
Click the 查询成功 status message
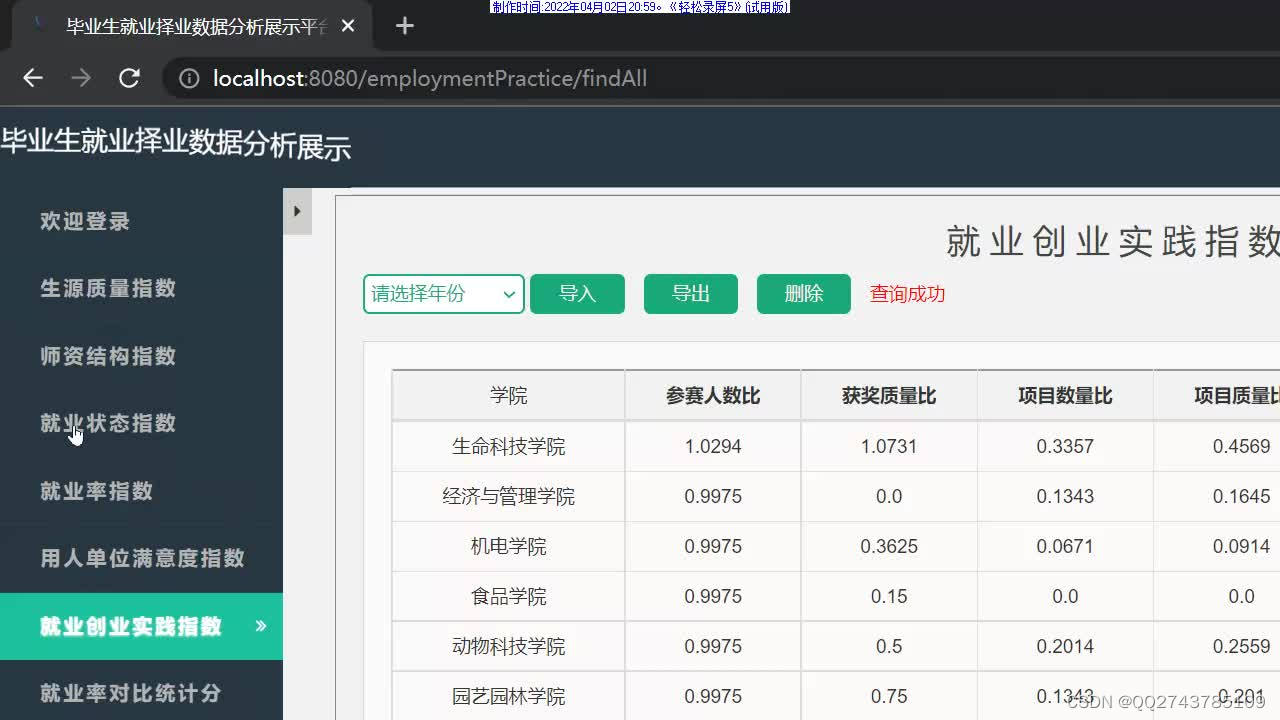[x=907, y=294]
